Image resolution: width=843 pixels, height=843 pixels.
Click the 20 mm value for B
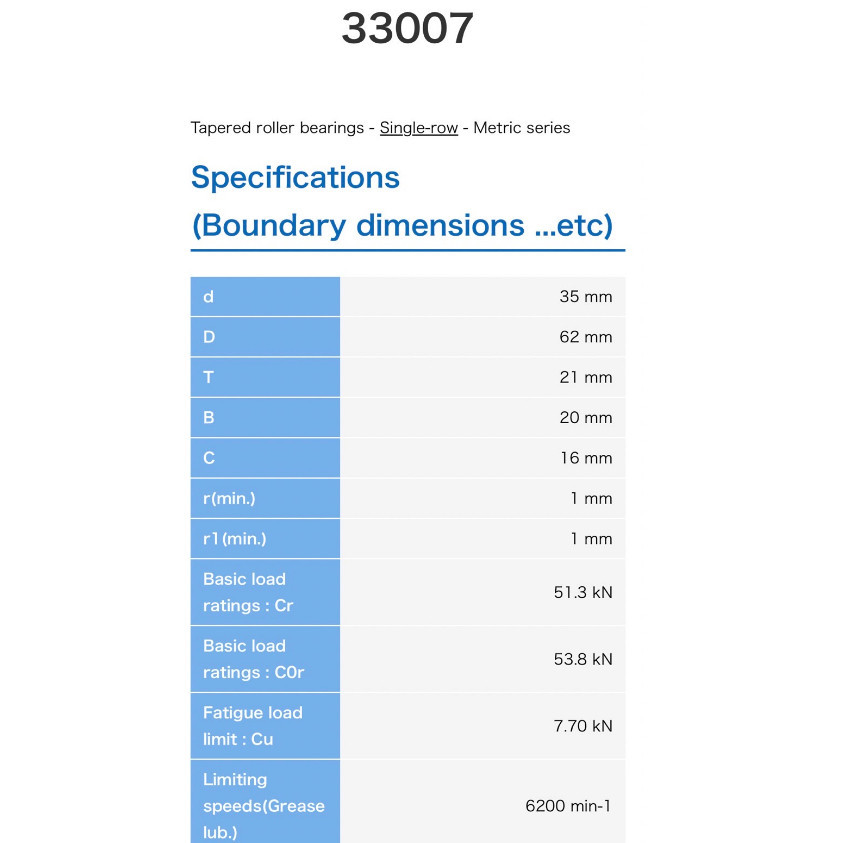[x=585, y=418]
